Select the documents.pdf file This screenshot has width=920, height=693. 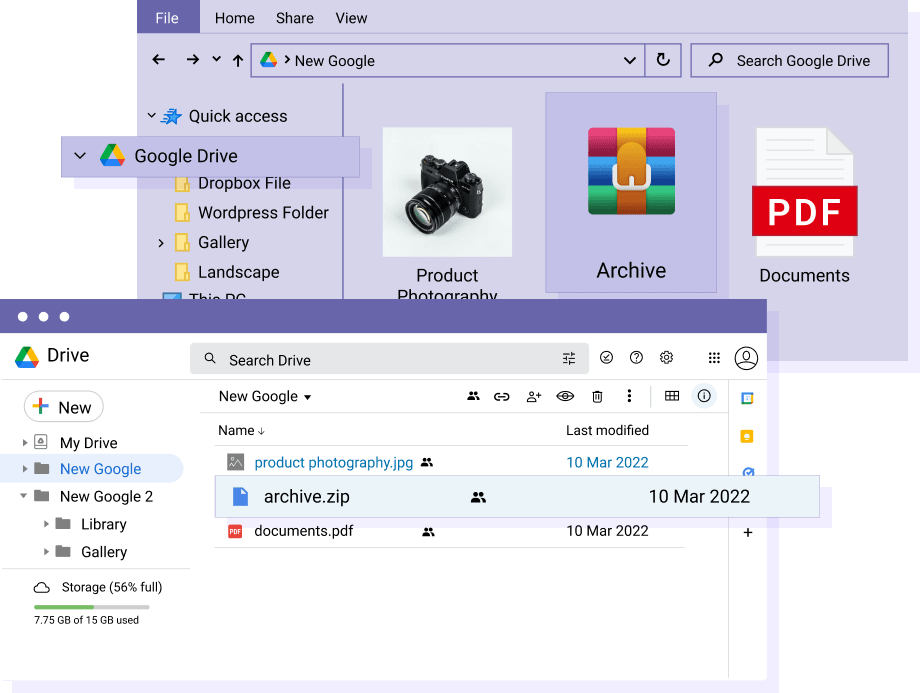[303, 531]
